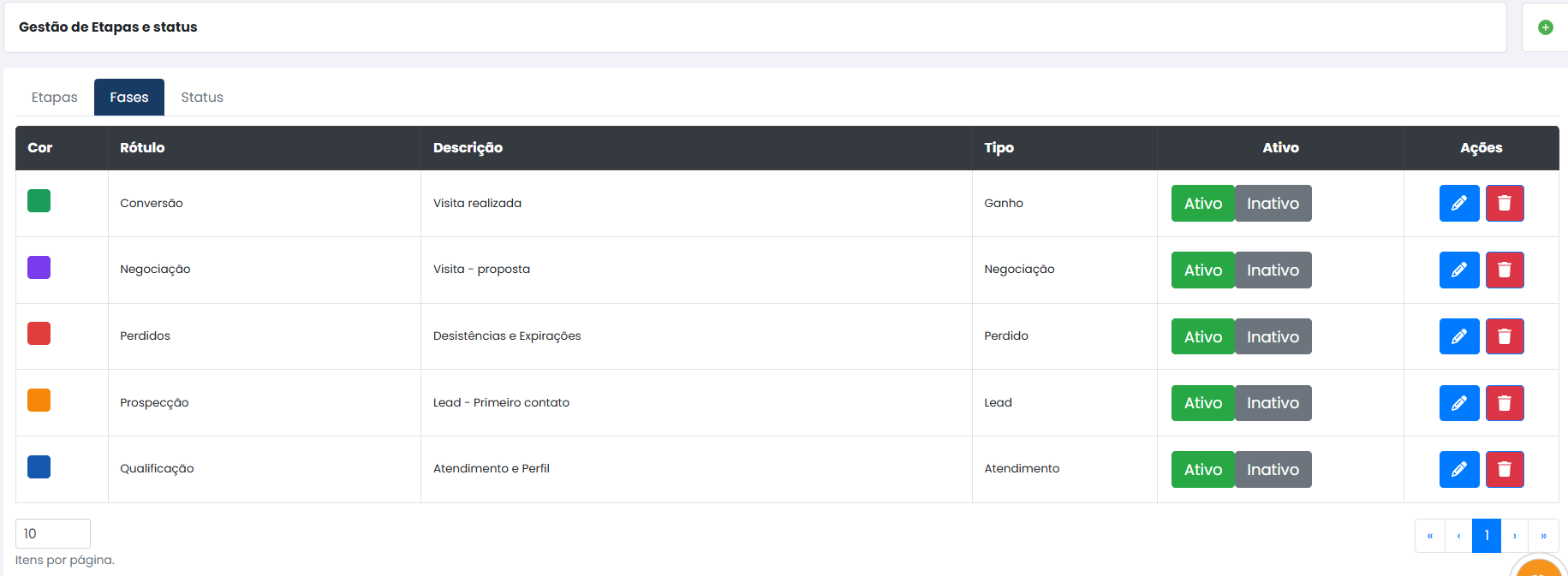Switch to the Etapas tab
Viewport: 1568px width, 576px height.
(x=55, y=98)
